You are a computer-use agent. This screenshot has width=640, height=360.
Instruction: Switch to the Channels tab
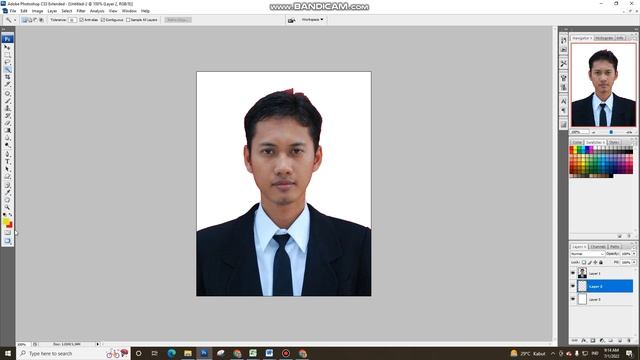pos(598,247)
